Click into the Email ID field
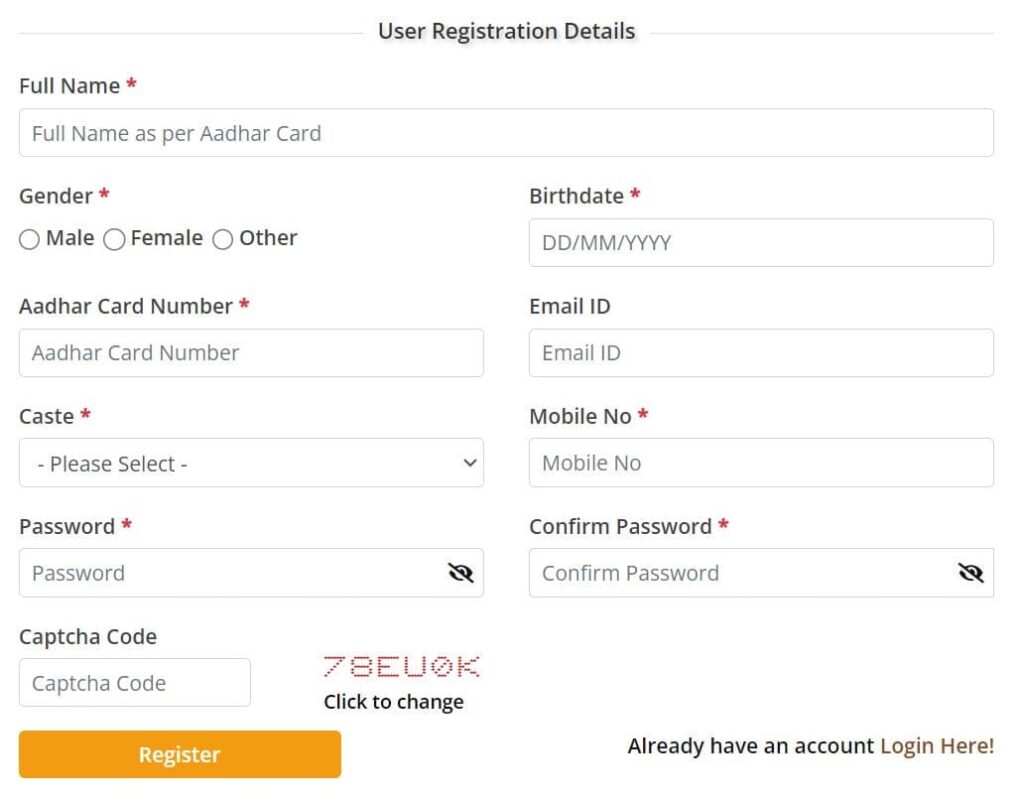This screenshot has height=801, width=1024. point(761,353)
